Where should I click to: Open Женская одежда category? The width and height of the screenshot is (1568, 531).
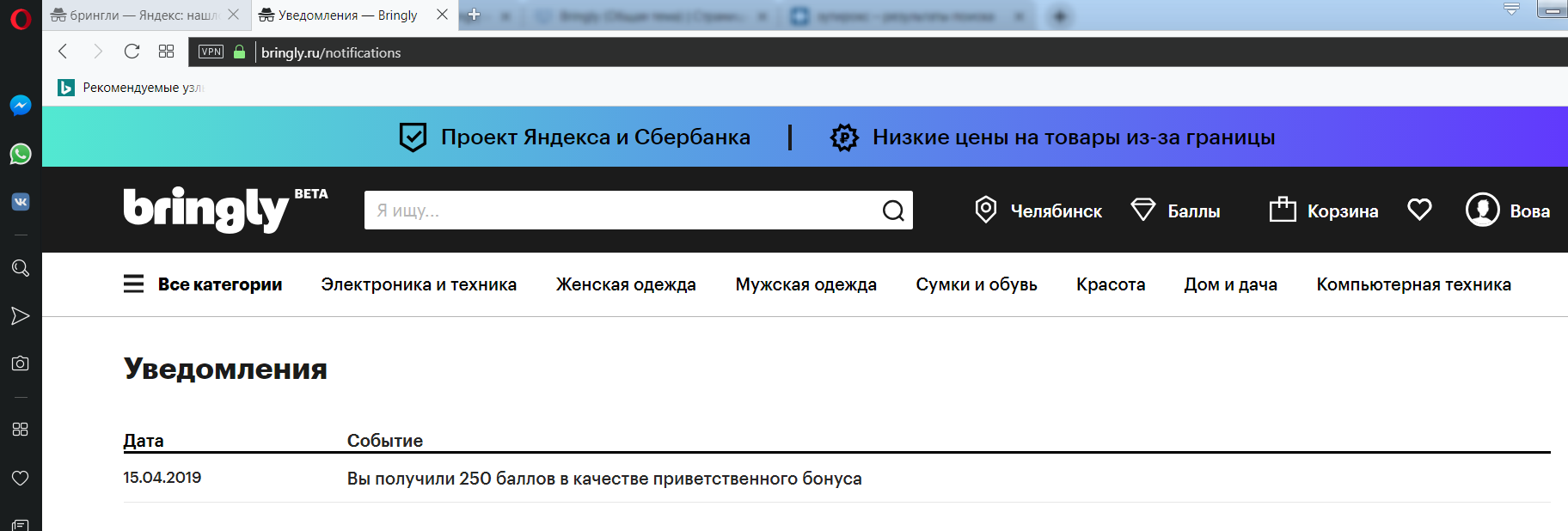click(626, 284)
